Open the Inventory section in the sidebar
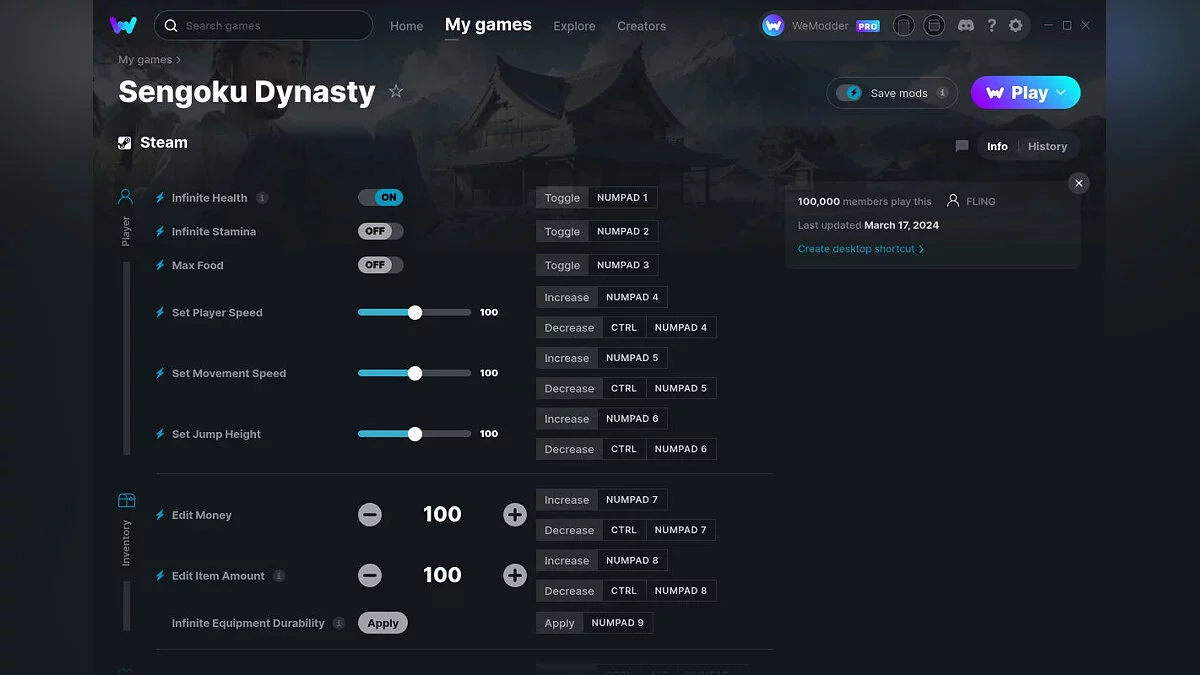1200x675 pixels. [125, 510]
